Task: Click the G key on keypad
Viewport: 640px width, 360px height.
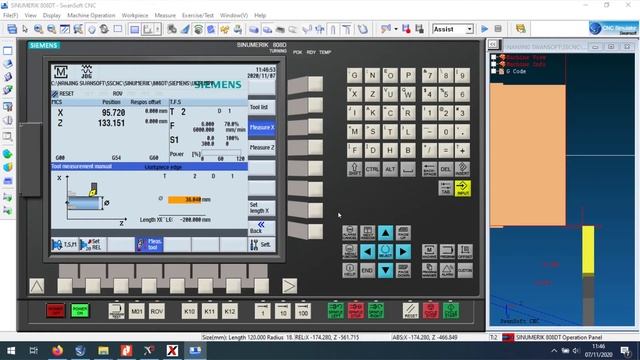Action: [x=354, y=76]
